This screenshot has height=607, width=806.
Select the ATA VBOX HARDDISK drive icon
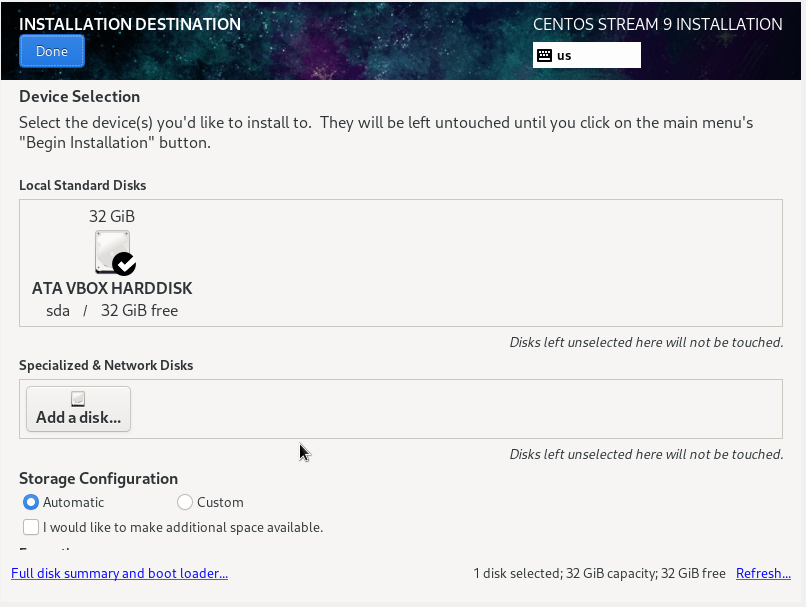115,252
